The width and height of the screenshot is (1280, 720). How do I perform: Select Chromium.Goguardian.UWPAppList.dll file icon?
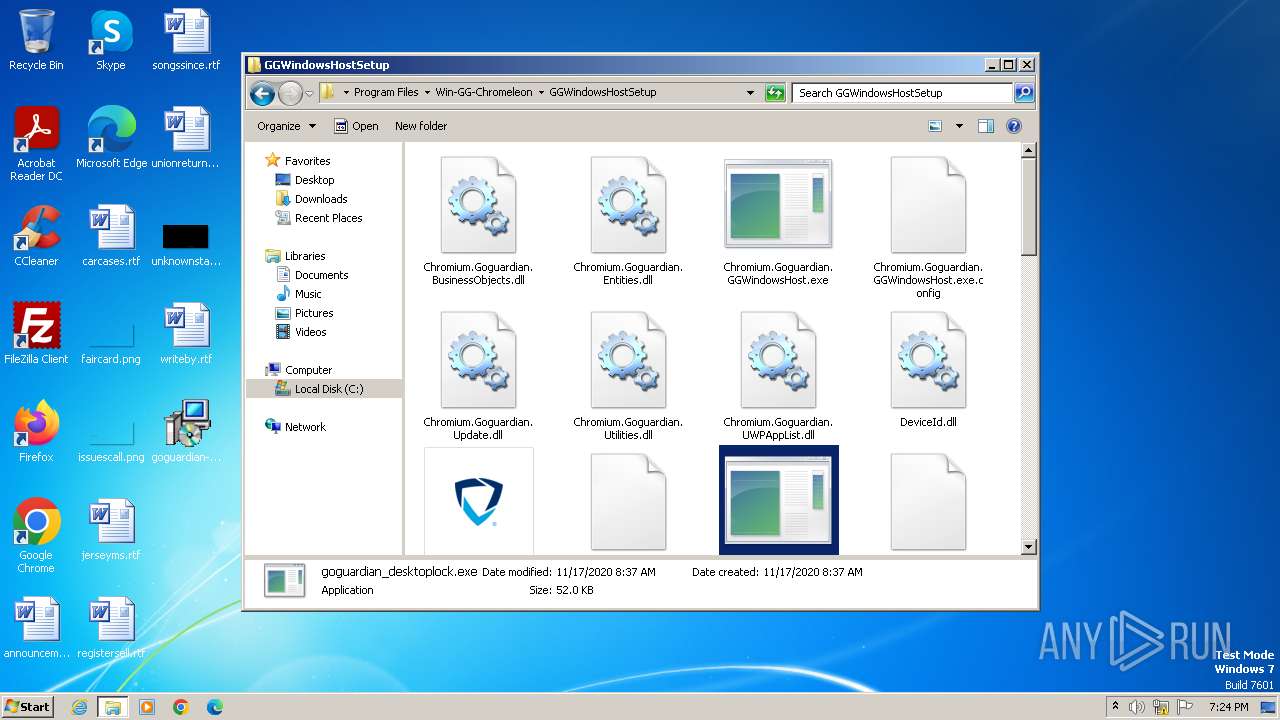pos(778,360)
